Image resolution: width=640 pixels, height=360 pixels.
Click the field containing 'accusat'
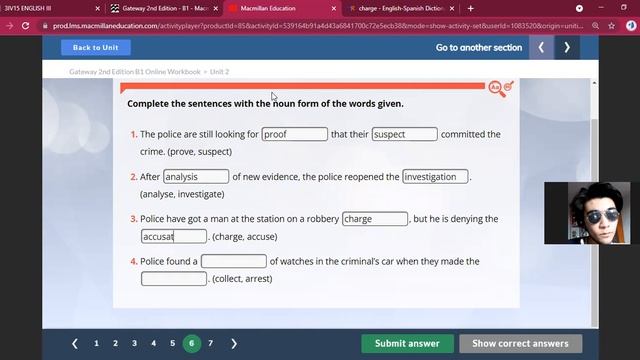(174, 236)
